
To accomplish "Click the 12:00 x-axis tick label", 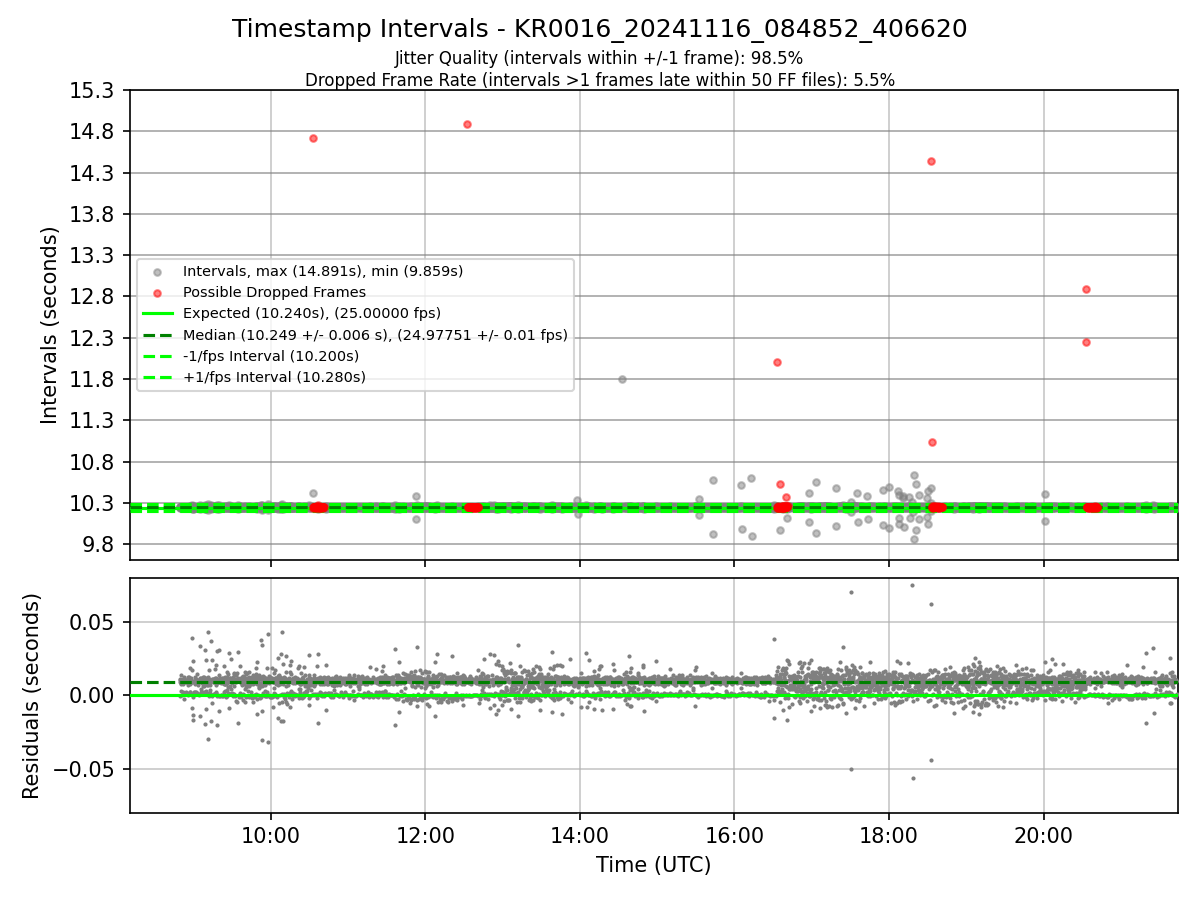I will pos(425,834).
